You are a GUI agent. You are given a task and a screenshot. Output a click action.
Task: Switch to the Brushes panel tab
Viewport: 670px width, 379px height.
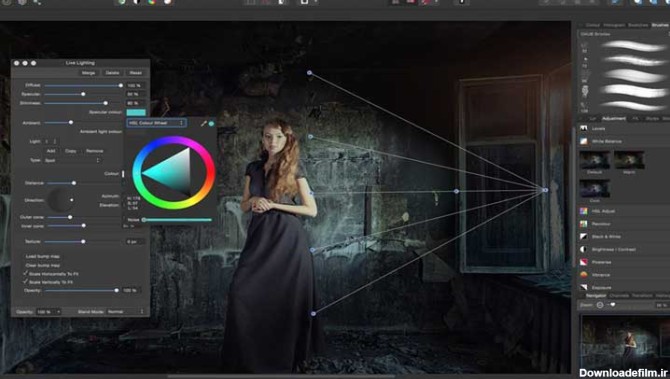click(x=660, y=25)
